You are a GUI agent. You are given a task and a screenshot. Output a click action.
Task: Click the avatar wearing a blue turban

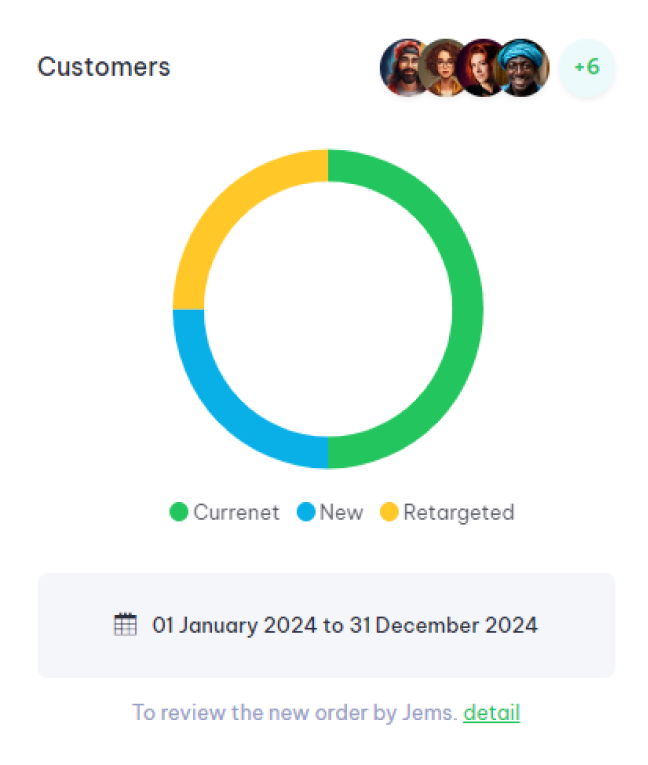point(524,68)
